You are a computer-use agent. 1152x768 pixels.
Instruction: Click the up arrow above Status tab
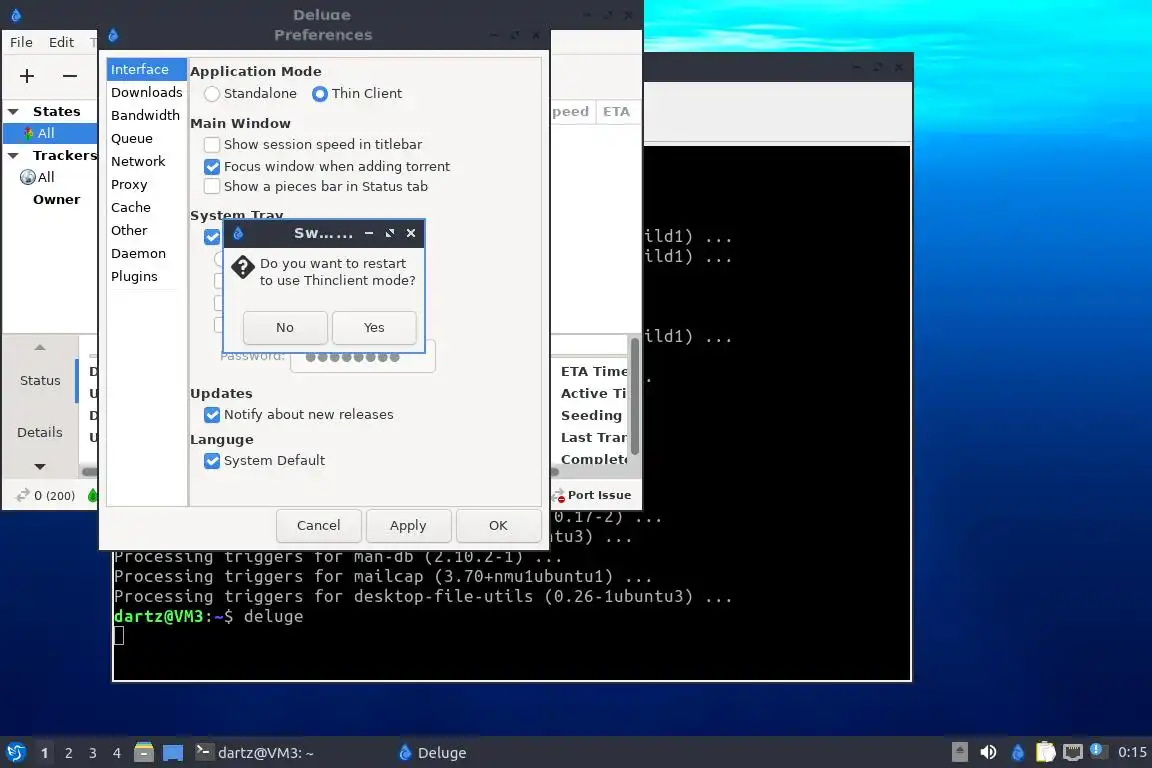(40, 347)
